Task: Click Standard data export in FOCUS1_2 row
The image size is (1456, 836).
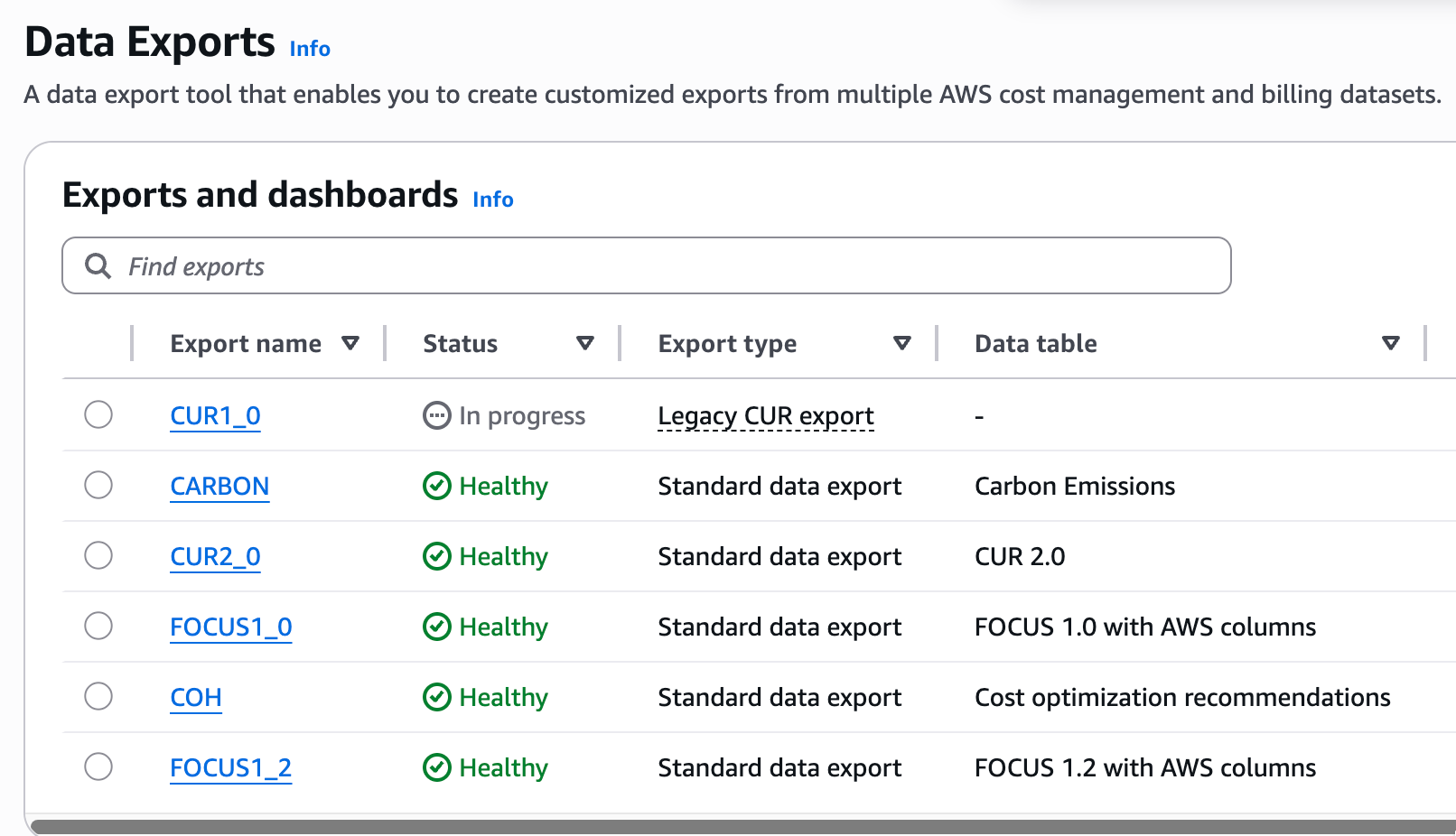Action: (x=779, y=768)
